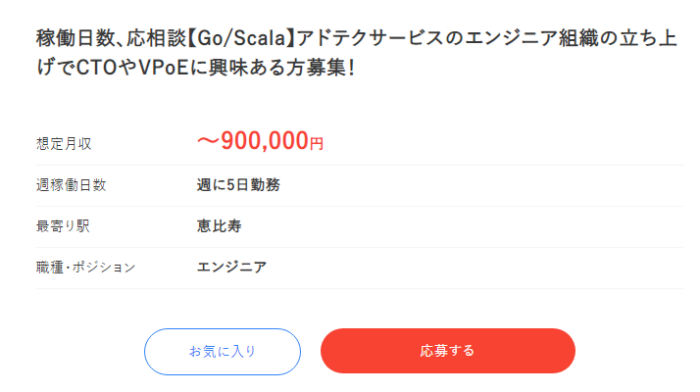Click the 円 currency symbol after the salary
This screenshot has height=392, width=700.
pos(317,144)
